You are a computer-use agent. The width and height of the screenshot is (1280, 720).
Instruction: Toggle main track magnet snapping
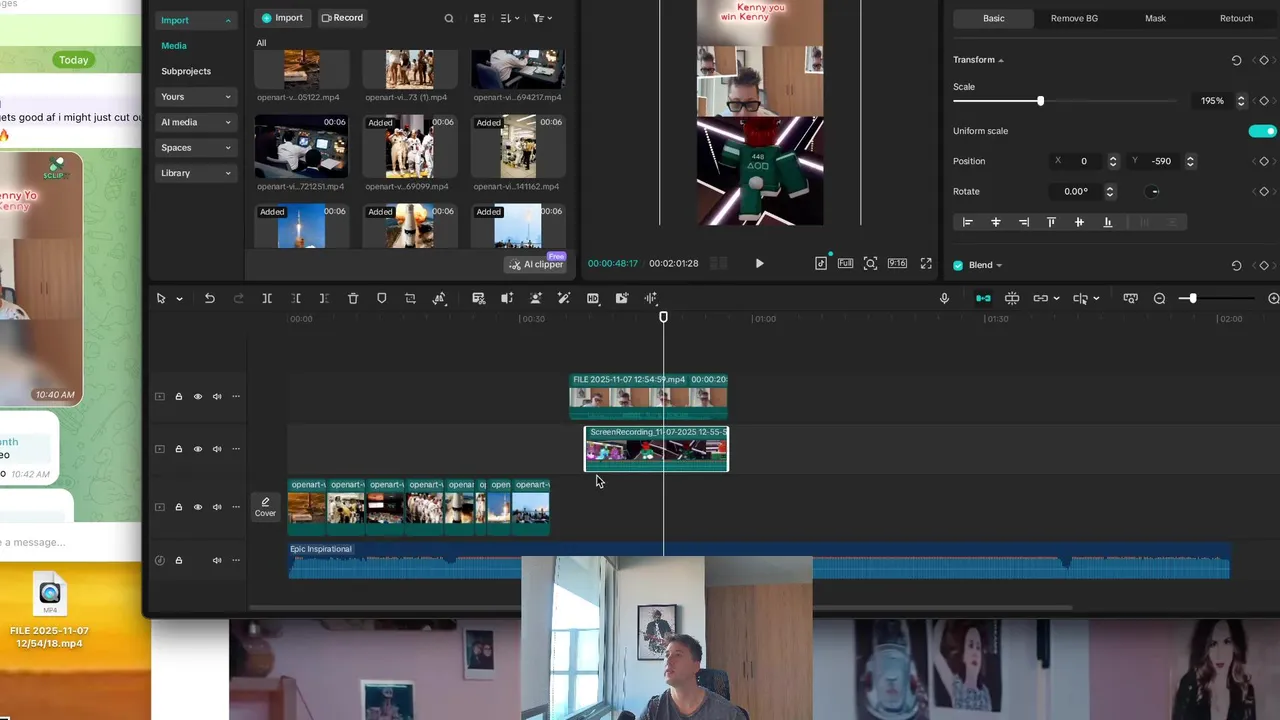point(983,298)
